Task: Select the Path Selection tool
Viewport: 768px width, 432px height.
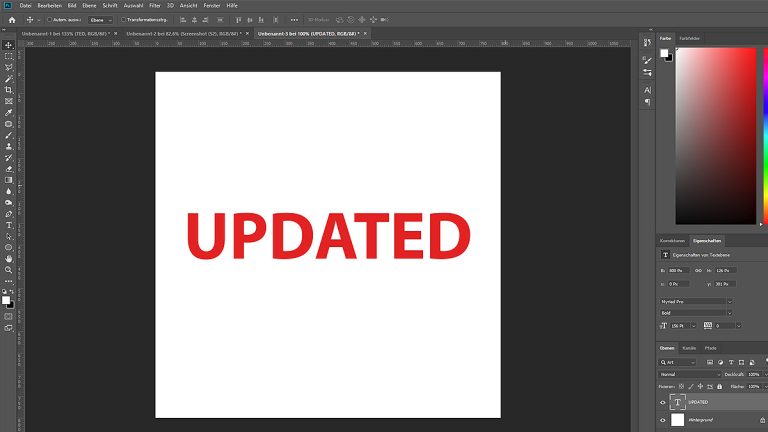Action: coord(8,237)
